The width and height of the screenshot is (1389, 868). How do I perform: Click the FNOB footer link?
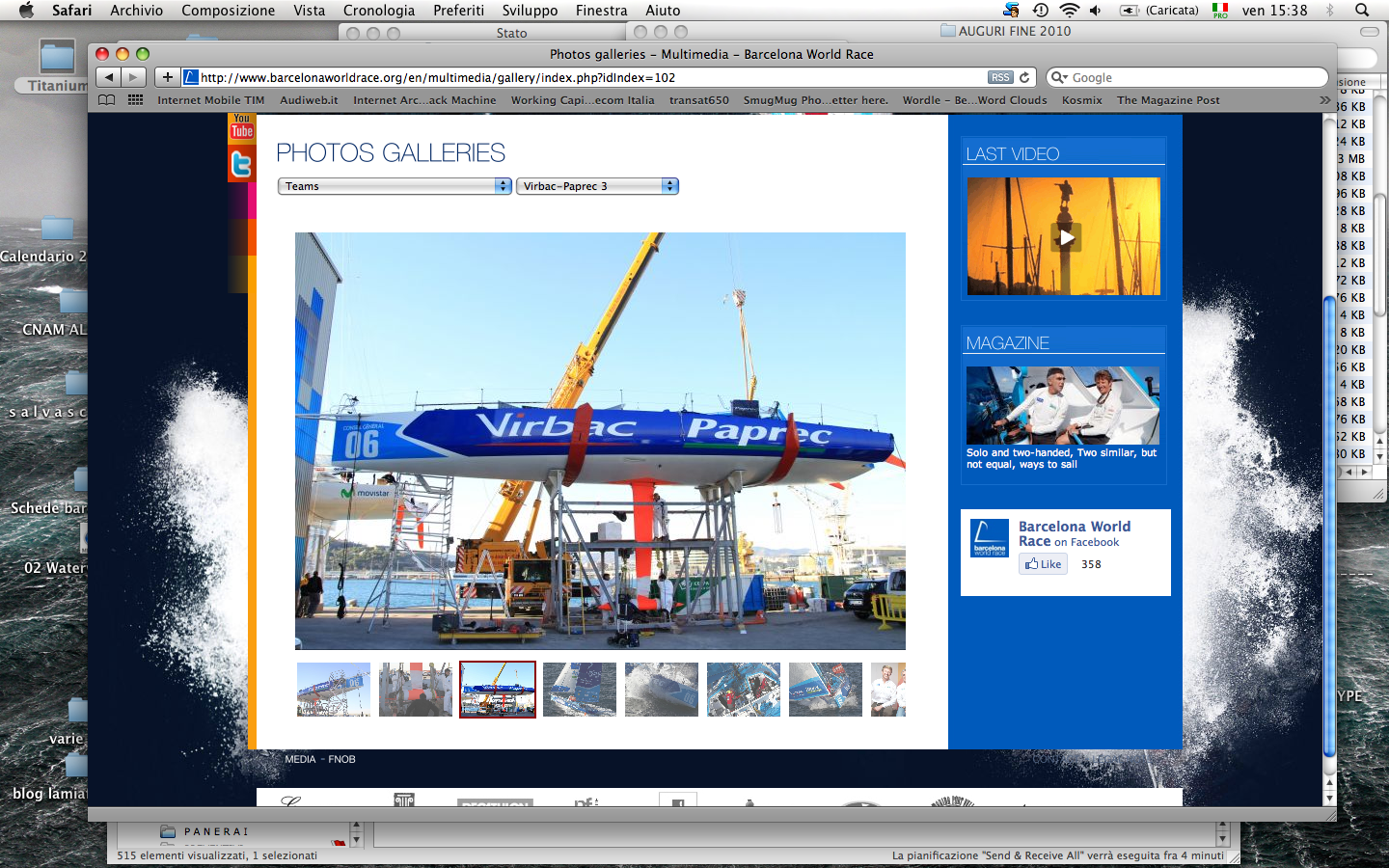[x=341, y=759]
